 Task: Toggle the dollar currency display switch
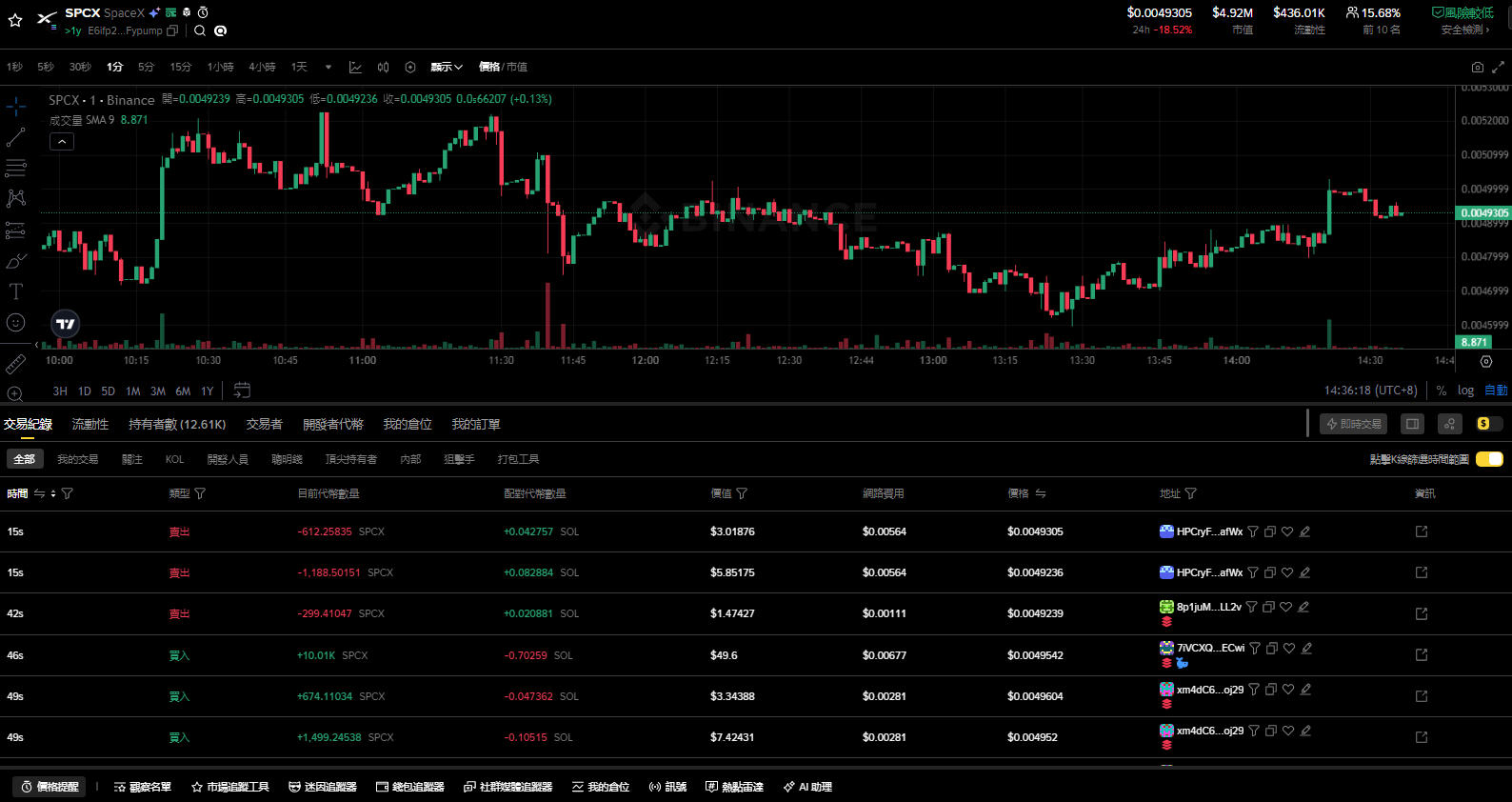click(1489, 424)
